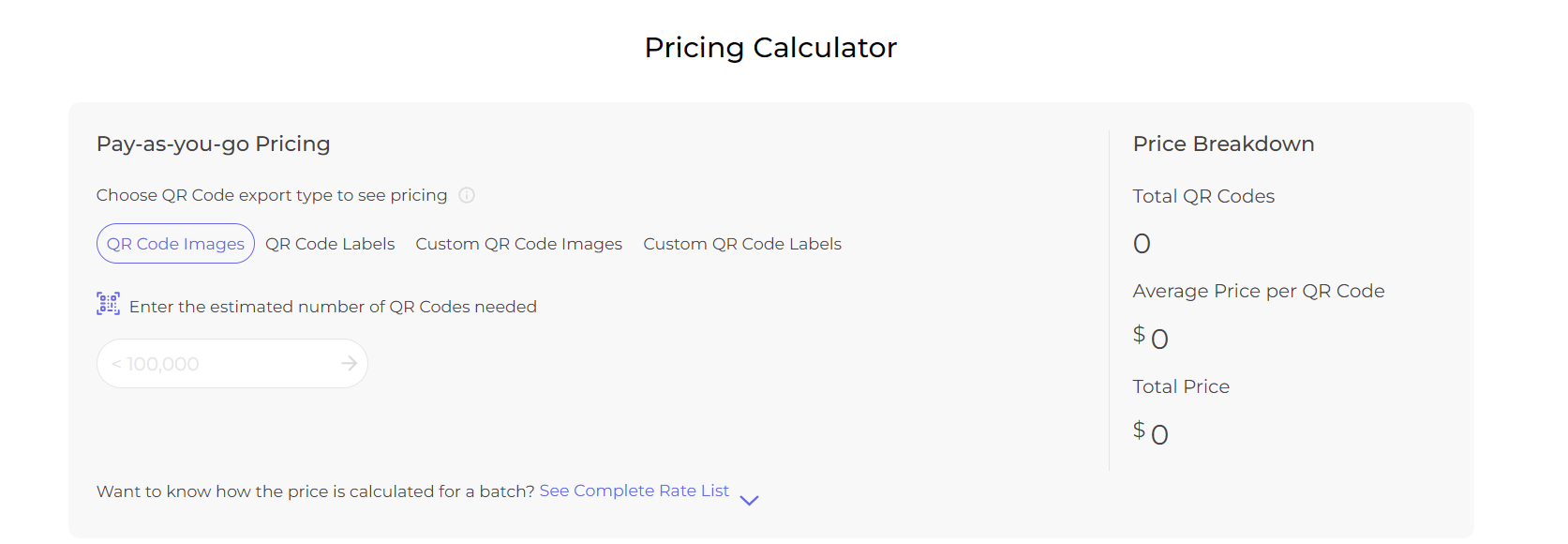This screenshot has width=1568, height=544.
Task: Switch to QR Code Labels pricing
Action: pyautogui.click(x=330, y=244)
